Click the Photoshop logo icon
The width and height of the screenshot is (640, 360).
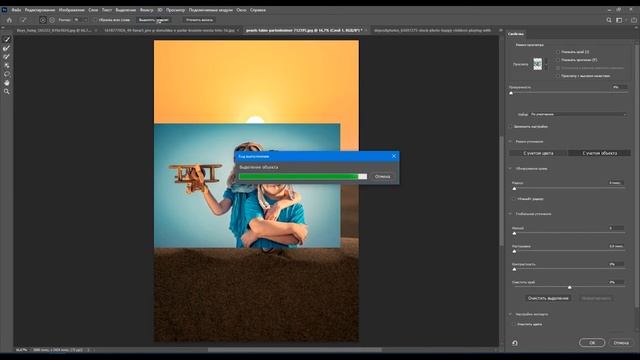point(4,10)
